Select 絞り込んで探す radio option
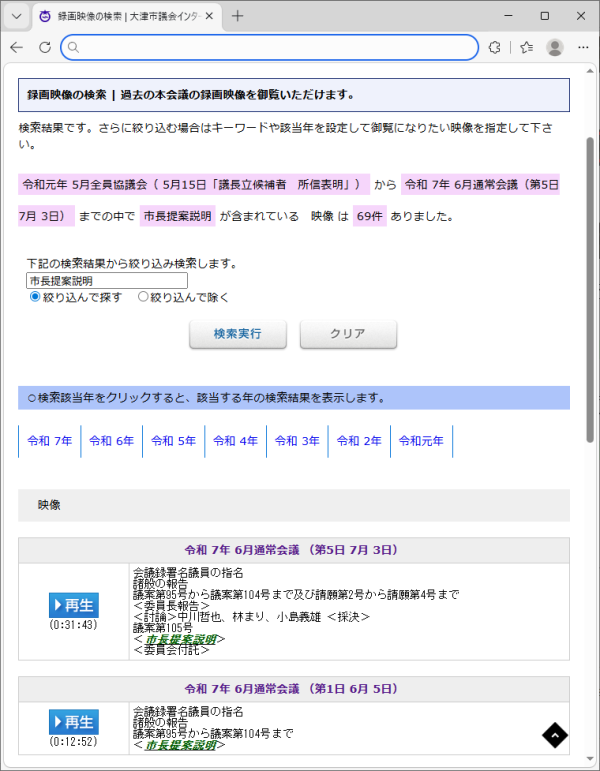The image size is (600, 771). [x=35, y=297]
